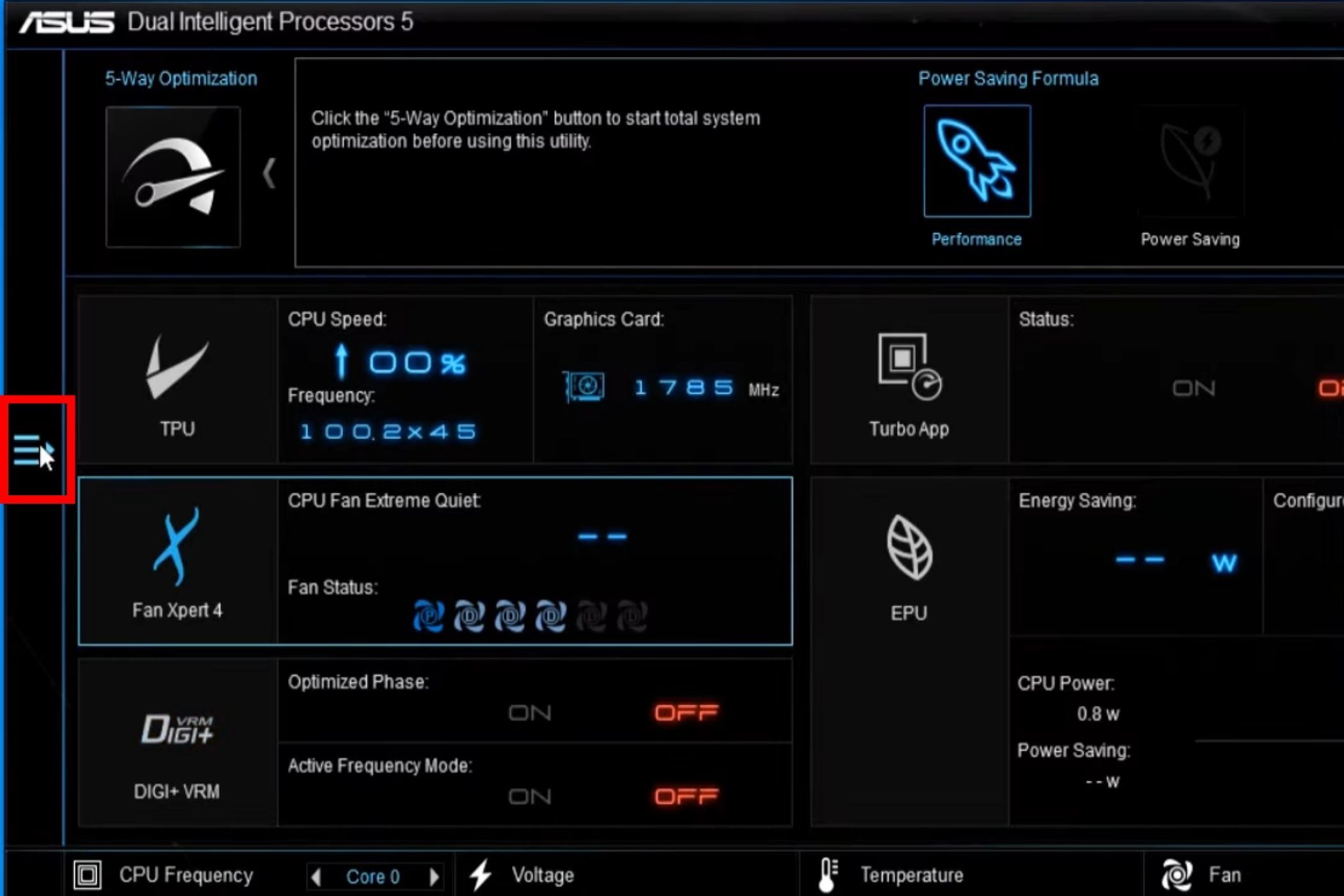1344x896 pixels.
Task: Select the third fan status icon
Action: (510, 616)
